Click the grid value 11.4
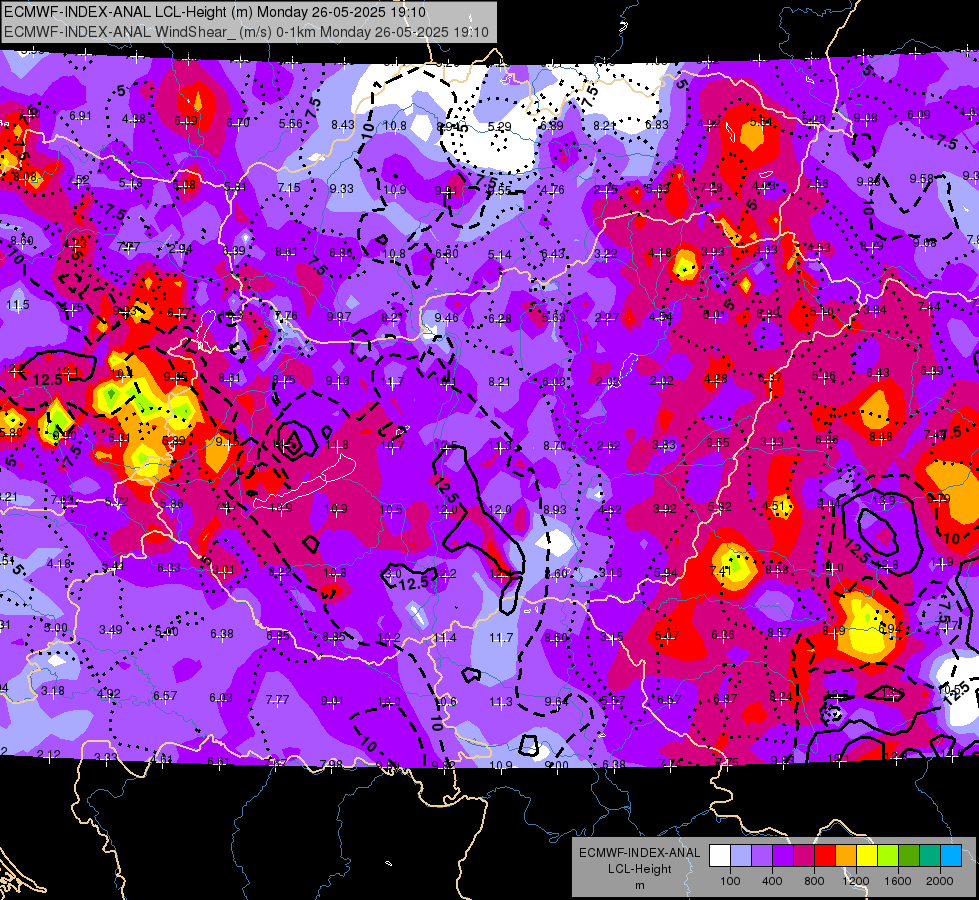The width and height of the screenshot is (979, 900). point(445,638)
